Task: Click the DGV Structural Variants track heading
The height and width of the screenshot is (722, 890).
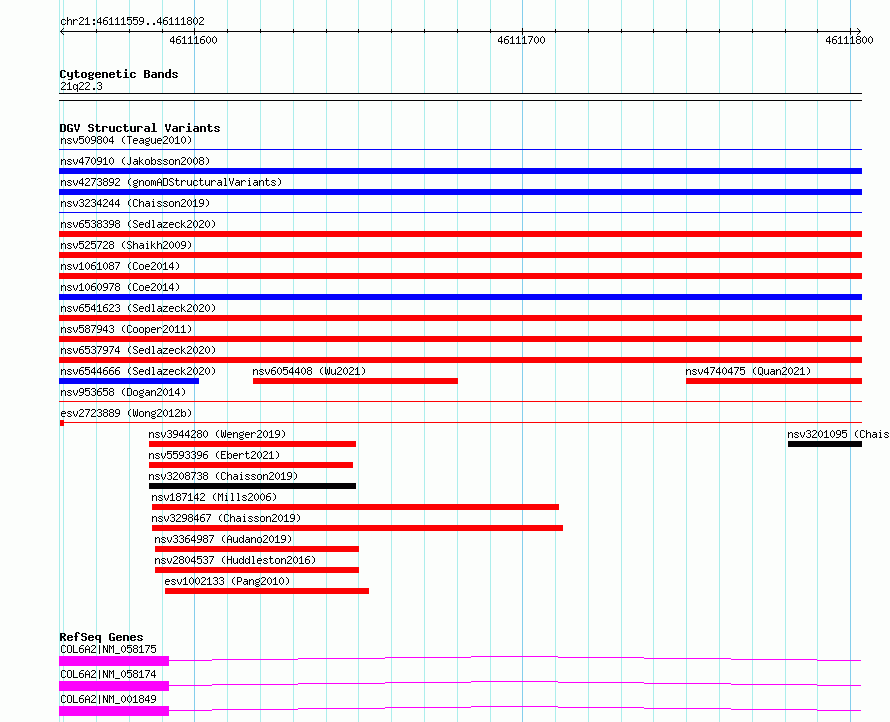Action: (140, 128)
